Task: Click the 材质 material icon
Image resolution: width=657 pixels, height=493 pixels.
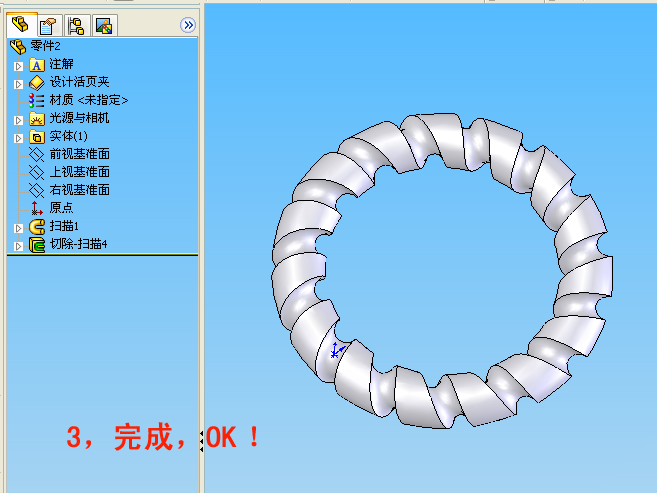Action: [x=37, y=101]
